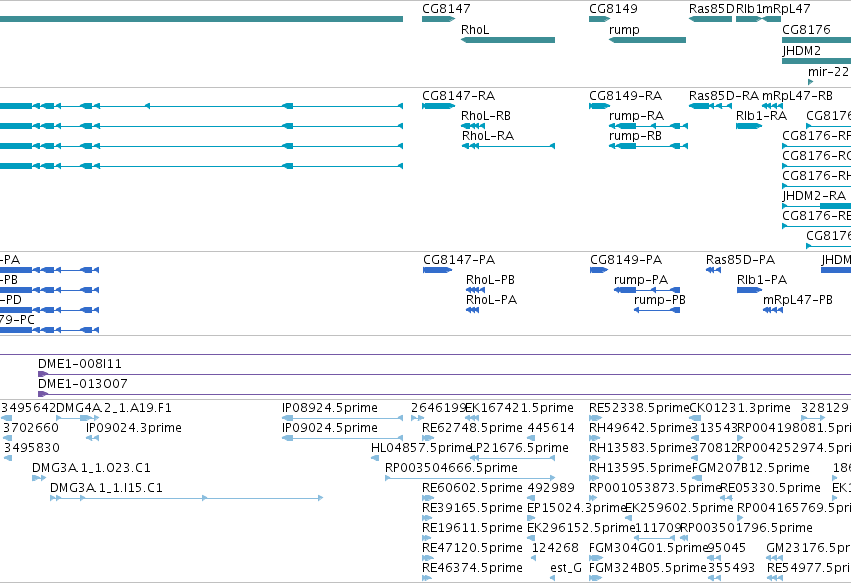Select the EK259602.5prime EST label
The image size is (851, 583).
679,508
